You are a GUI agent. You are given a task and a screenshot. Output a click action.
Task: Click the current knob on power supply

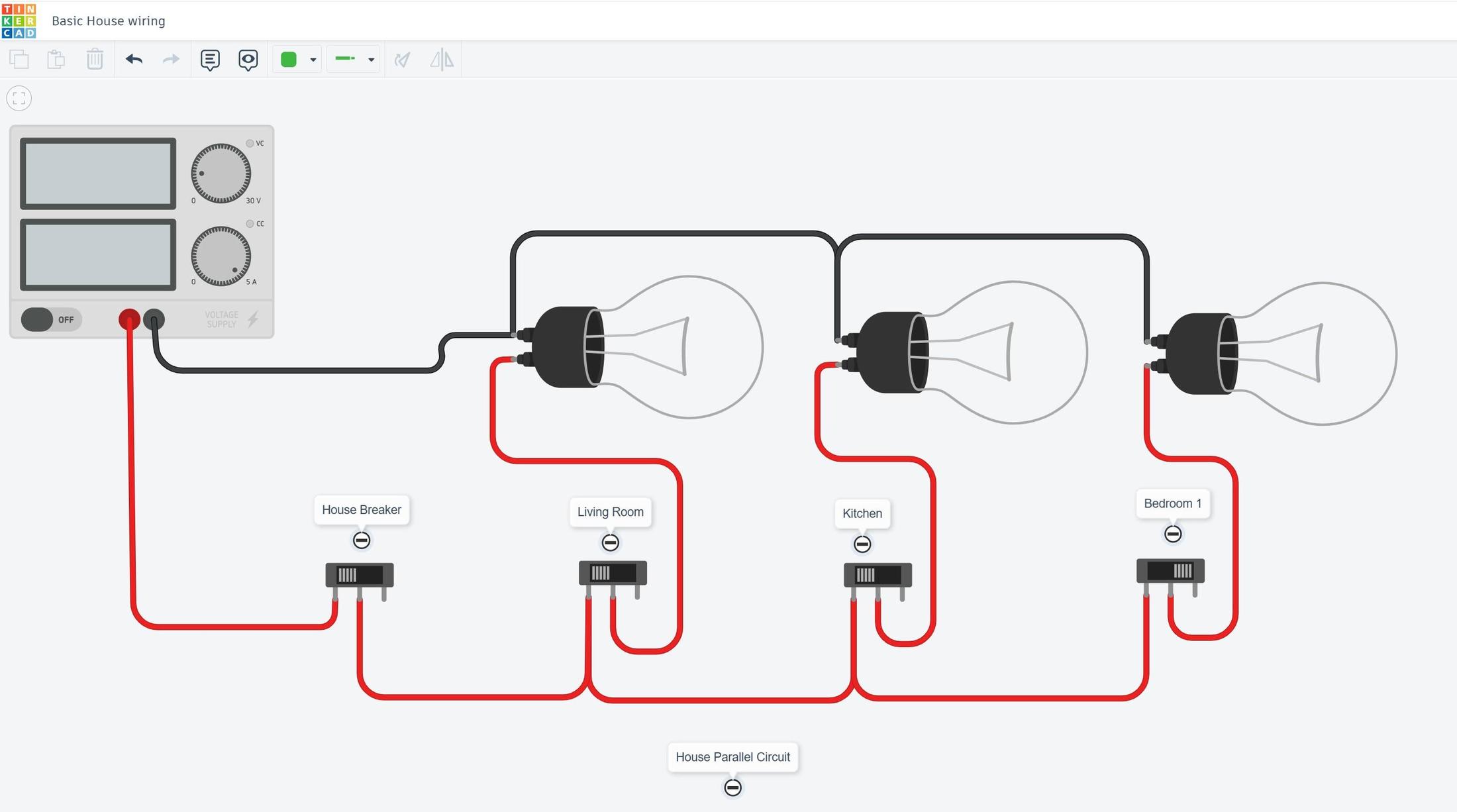(221, 256)
